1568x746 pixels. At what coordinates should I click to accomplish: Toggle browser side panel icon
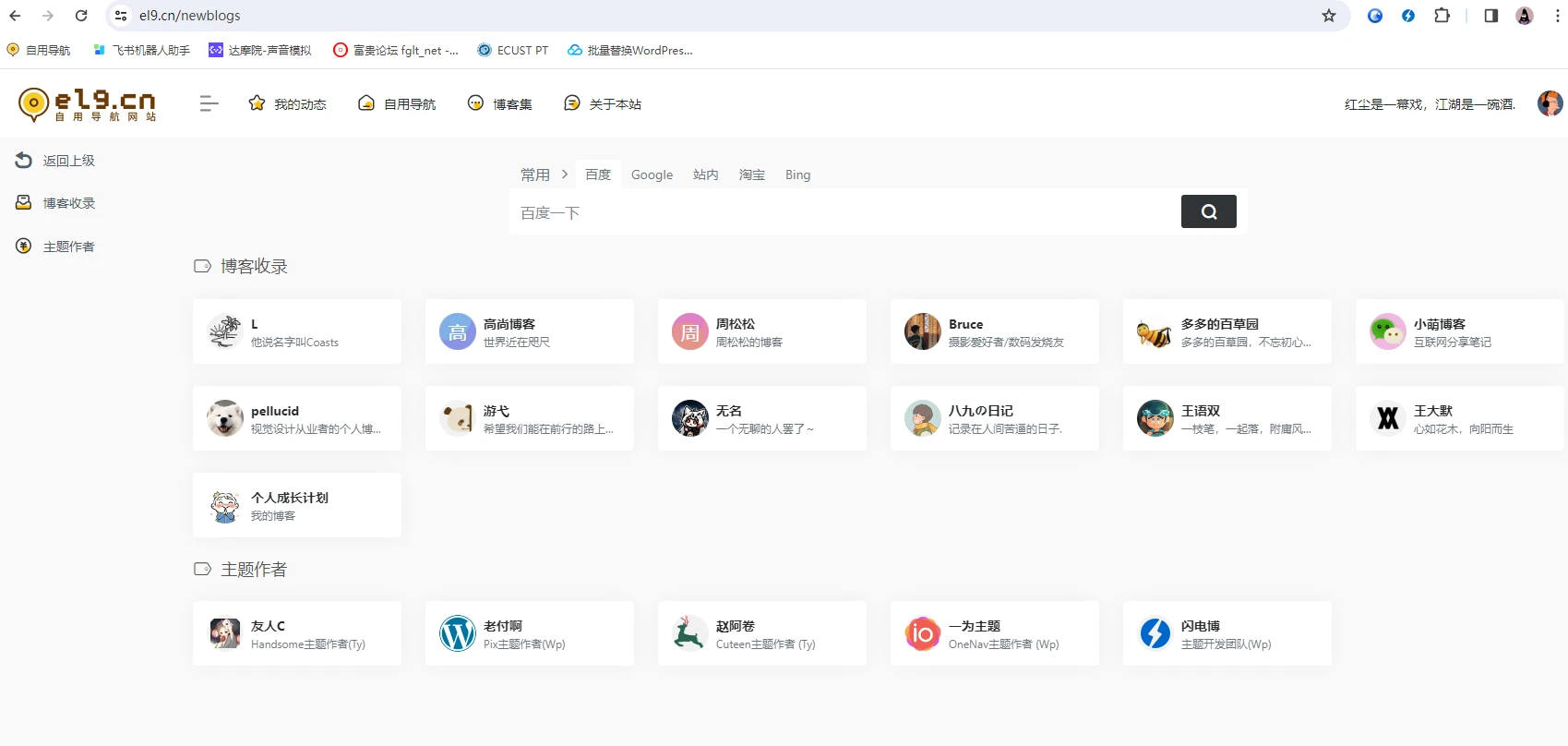point(1490,16)
